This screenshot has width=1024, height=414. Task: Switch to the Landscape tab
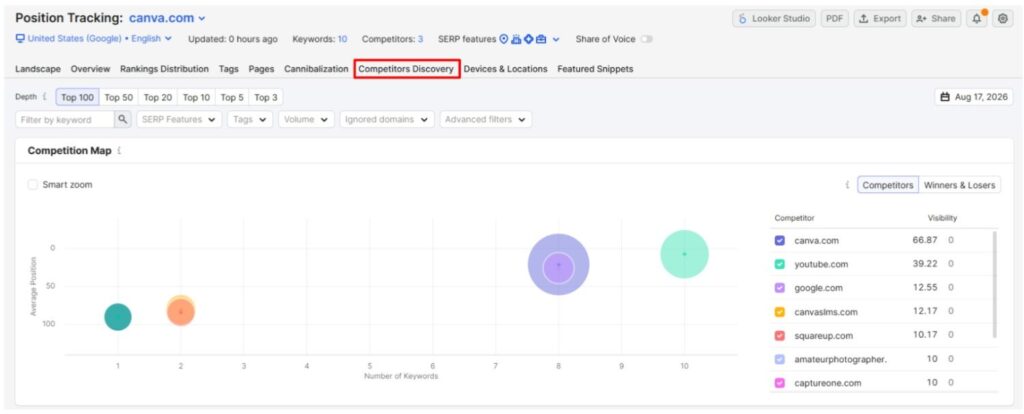(38, 69)
